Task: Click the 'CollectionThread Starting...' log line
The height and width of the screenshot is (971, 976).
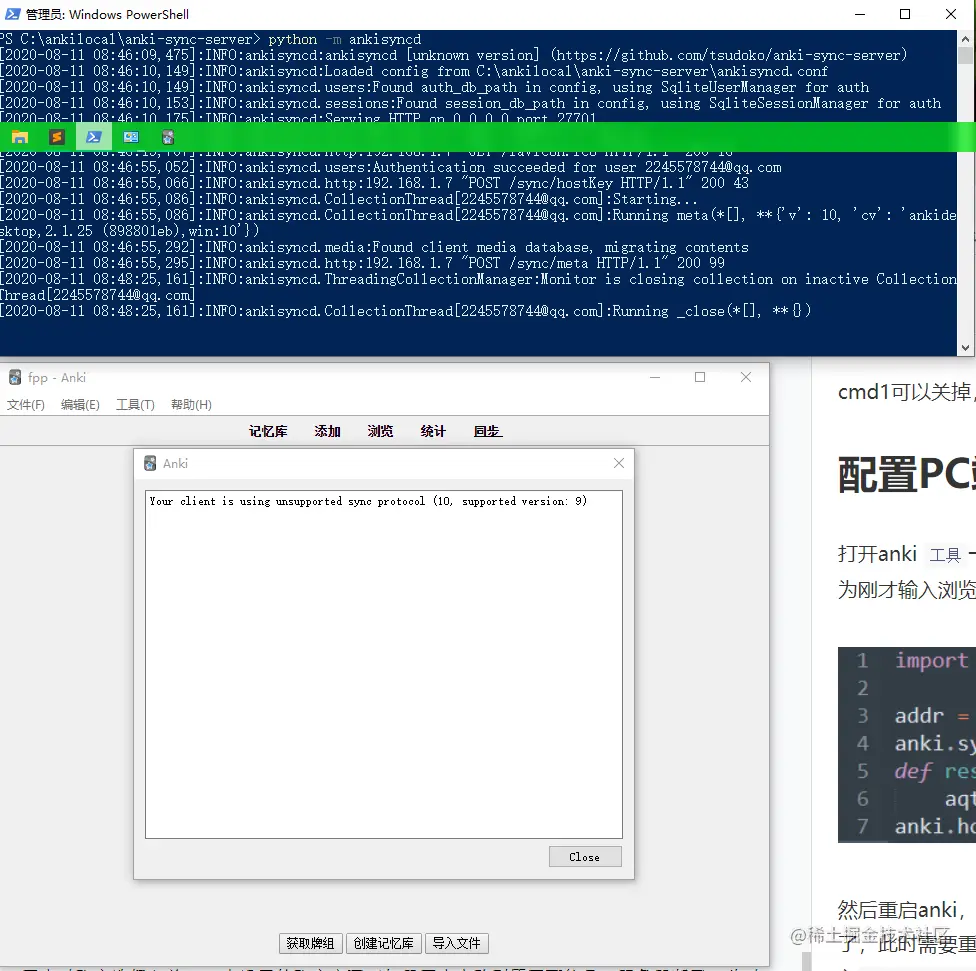Action: (349, 199)
